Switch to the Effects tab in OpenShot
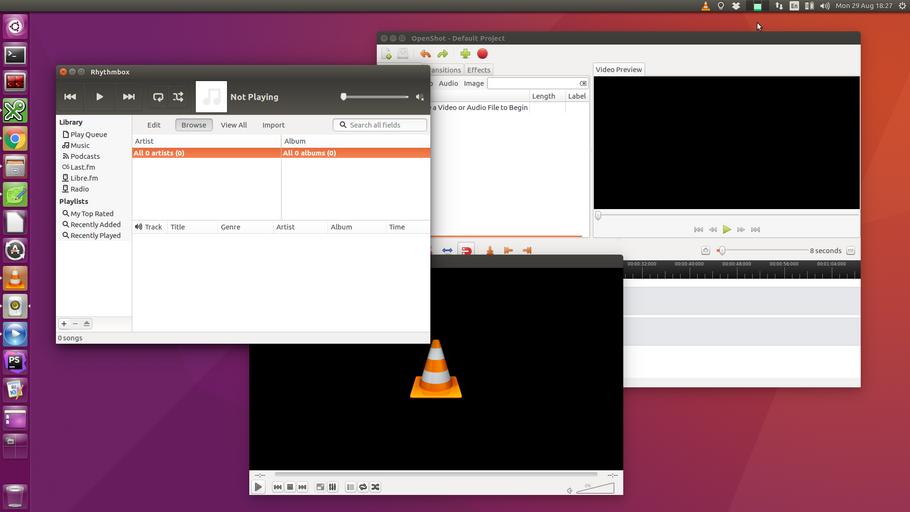 [x=479, y=70]
